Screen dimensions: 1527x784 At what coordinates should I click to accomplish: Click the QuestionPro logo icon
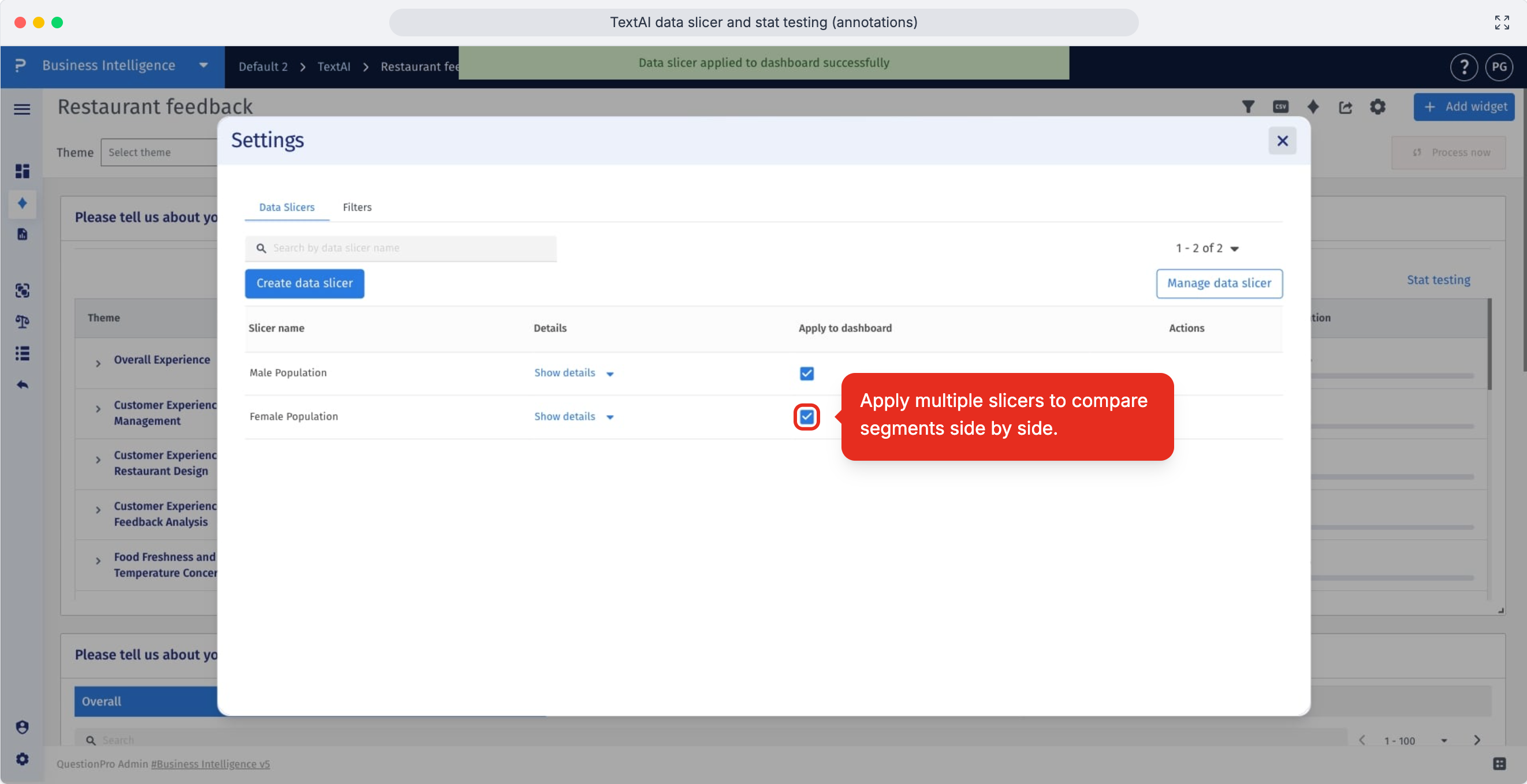coord(21,65)
